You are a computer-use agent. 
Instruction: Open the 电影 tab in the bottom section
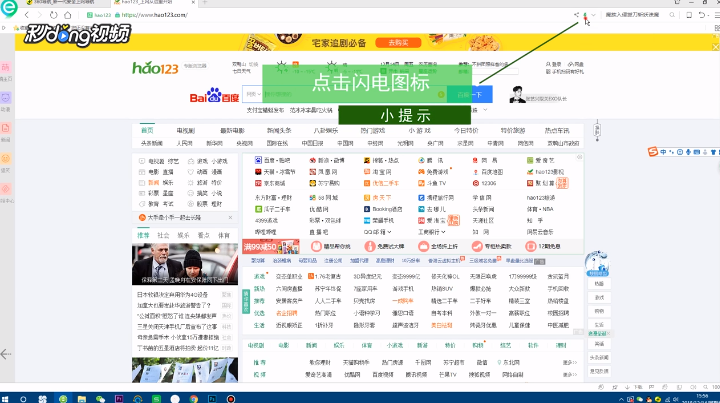(283, 345)
